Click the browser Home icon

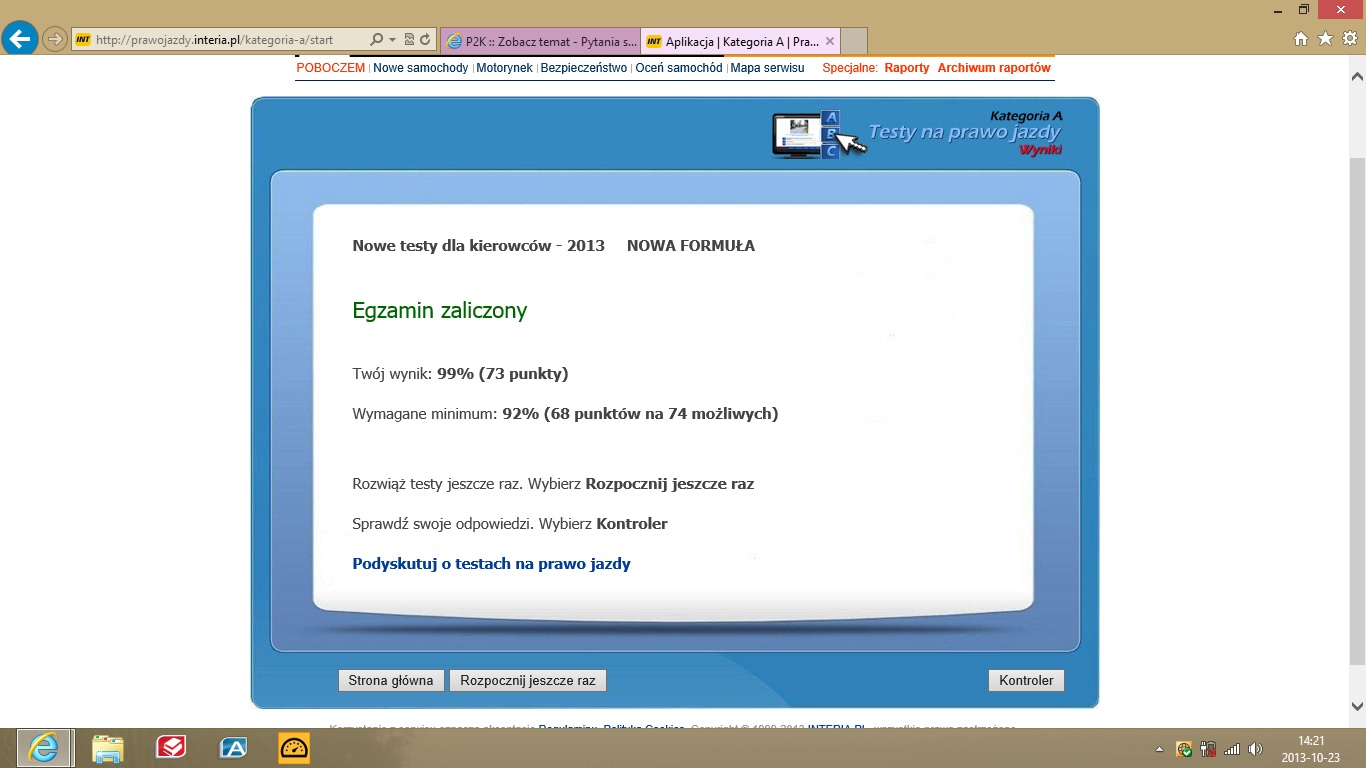[x=1301, y=39]
